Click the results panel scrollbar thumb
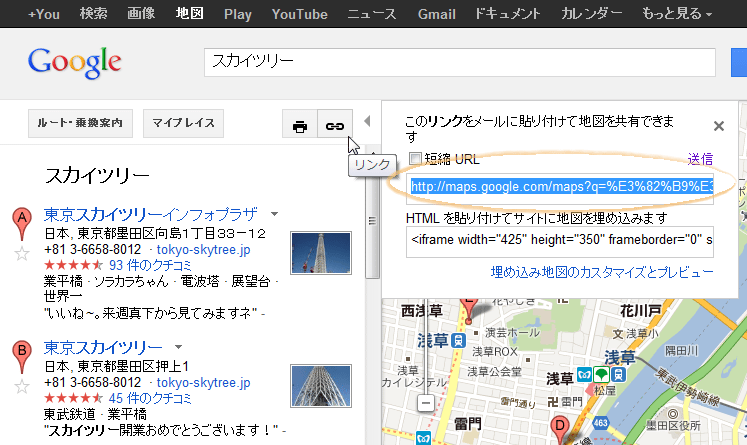The image size is (747, 445). tap(373, 219)
